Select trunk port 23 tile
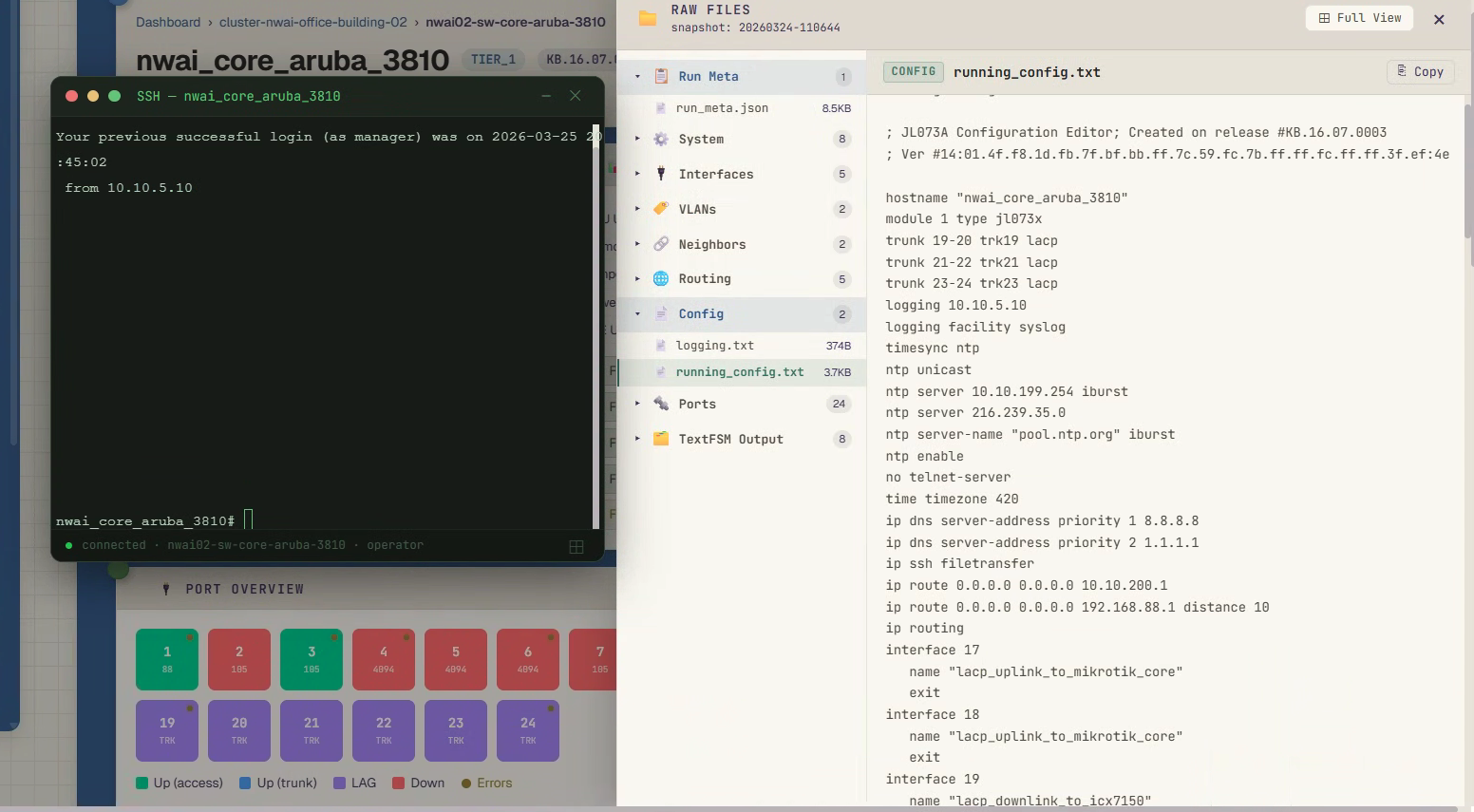1474x812 pixels. coord(456,730)
